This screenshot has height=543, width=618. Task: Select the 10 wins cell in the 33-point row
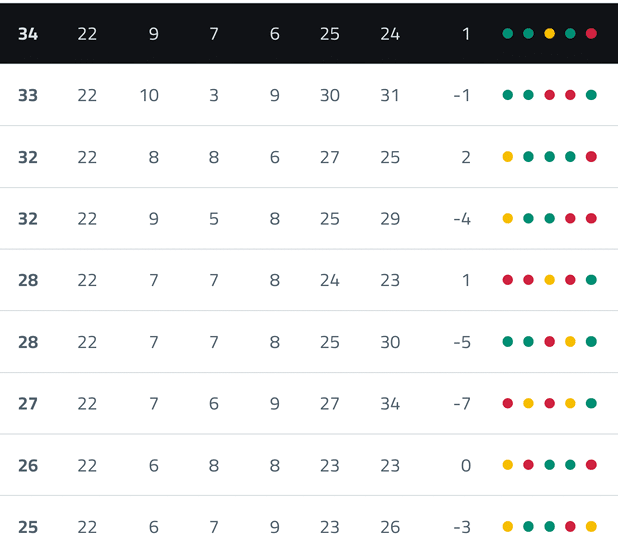[x=149, y=96]
